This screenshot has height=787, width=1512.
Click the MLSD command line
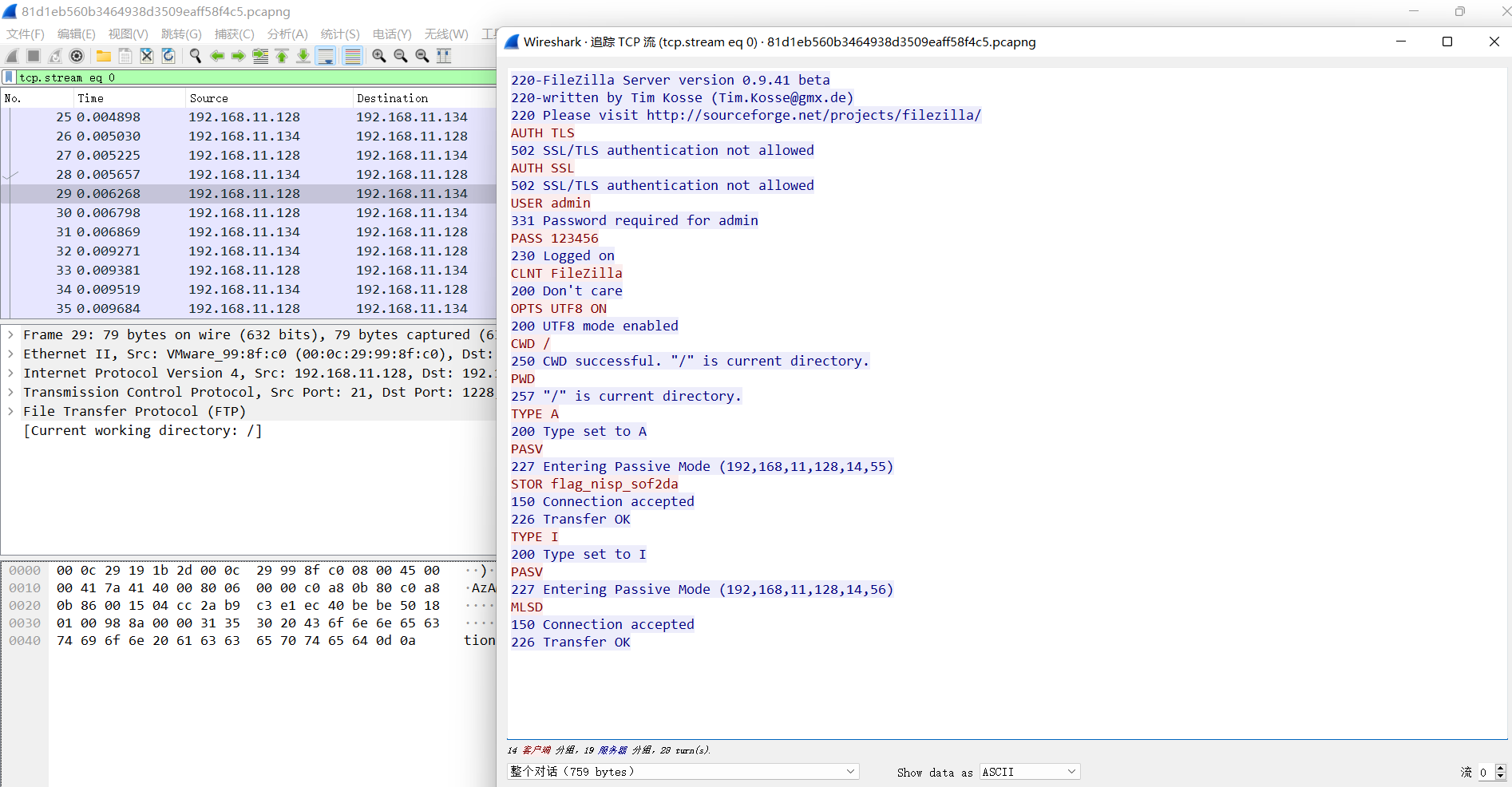[x=527, y=607]
